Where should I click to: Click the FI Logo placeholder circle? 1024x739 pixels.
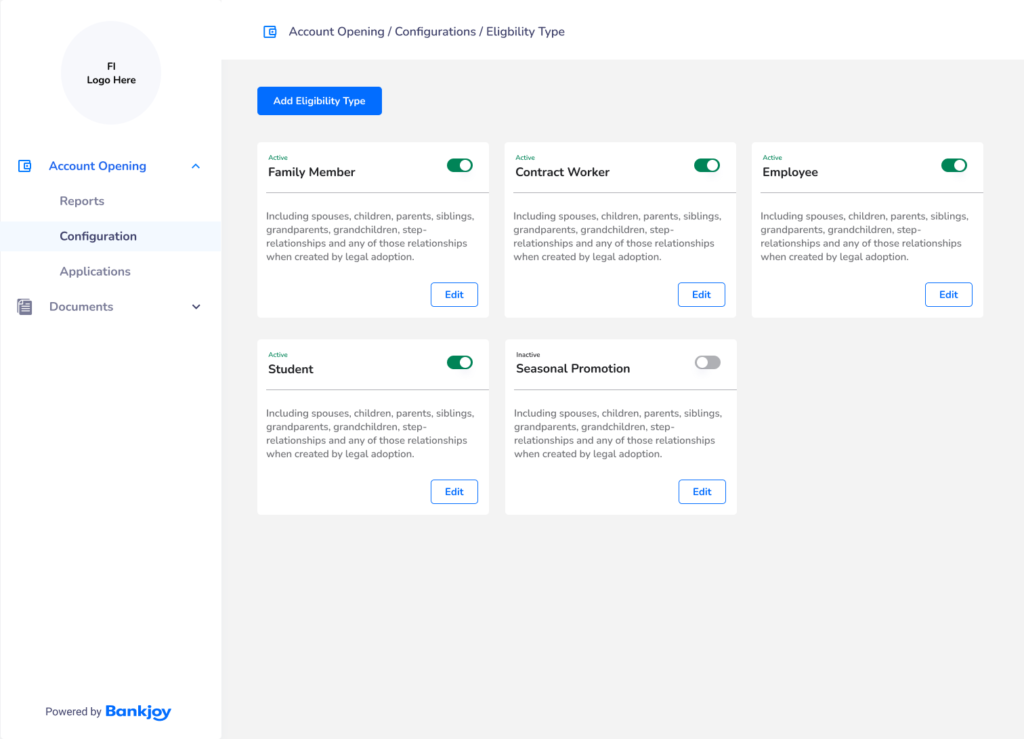(111, 73)
